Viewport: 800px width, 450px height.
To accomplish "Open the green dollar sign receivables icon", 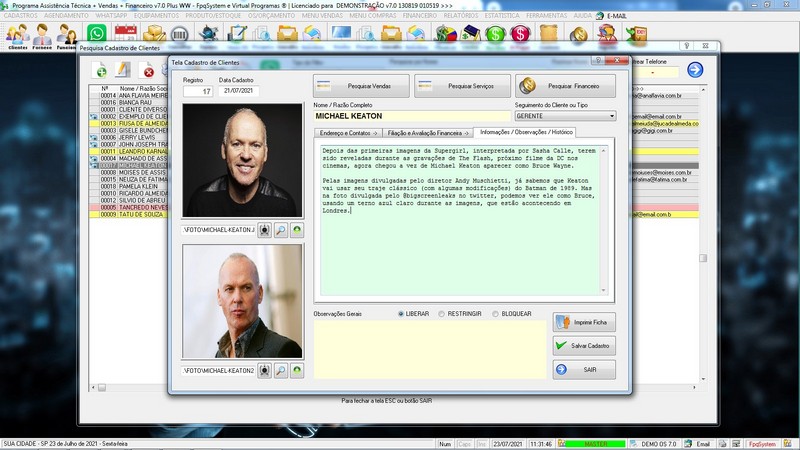I will coord(495,34).
